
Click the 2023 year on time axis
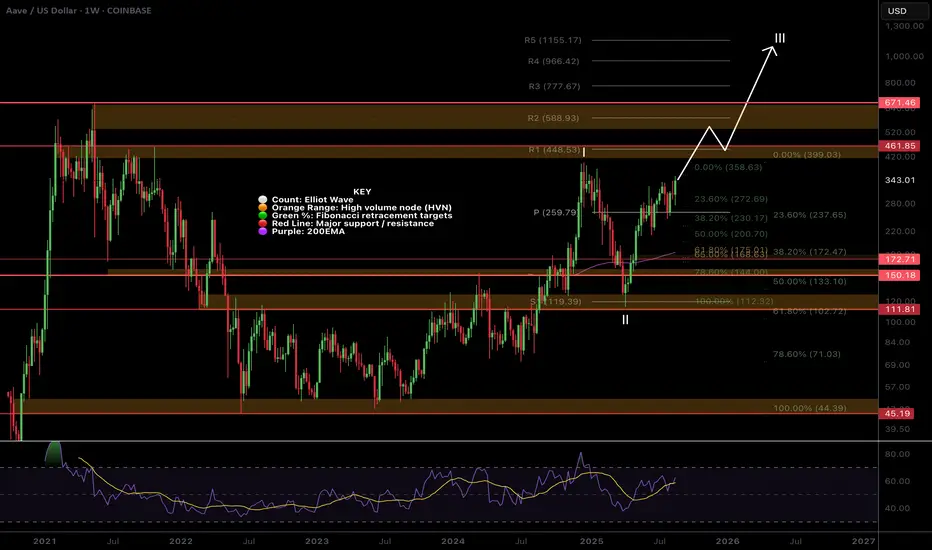pos(317,541)
